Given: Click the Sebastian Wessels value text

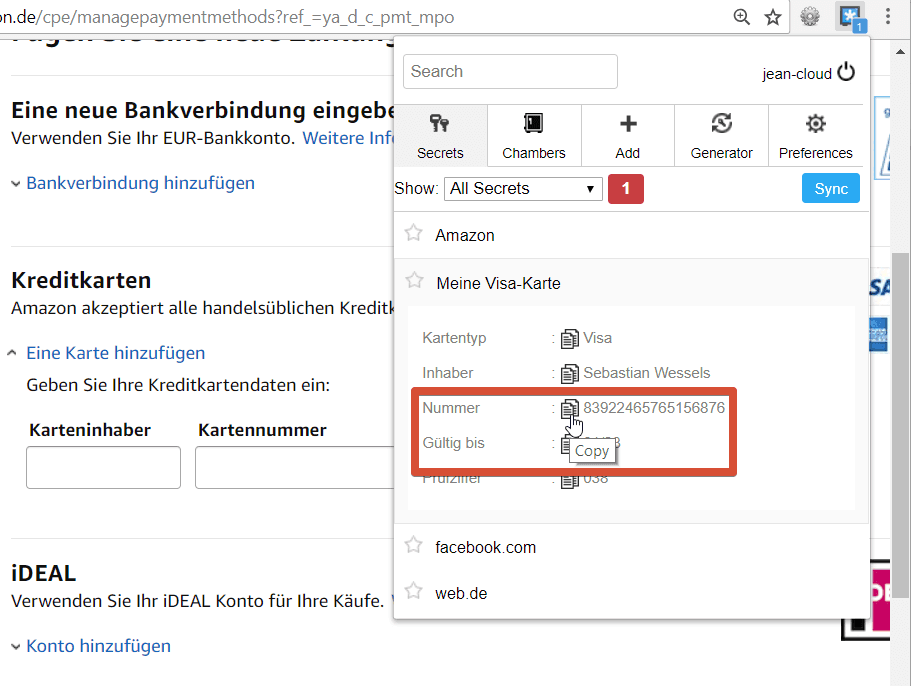Looking at the screenshot, I should pos(647,373).
